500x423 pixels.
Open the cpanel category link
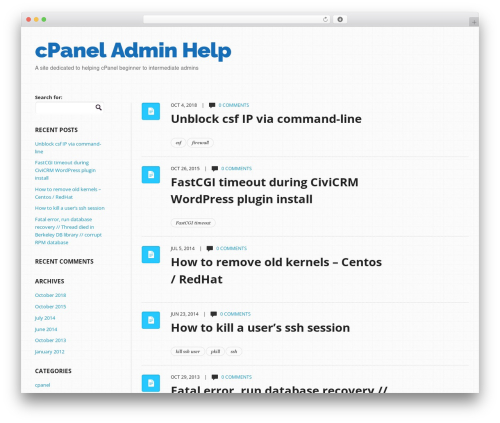point(42,385)
